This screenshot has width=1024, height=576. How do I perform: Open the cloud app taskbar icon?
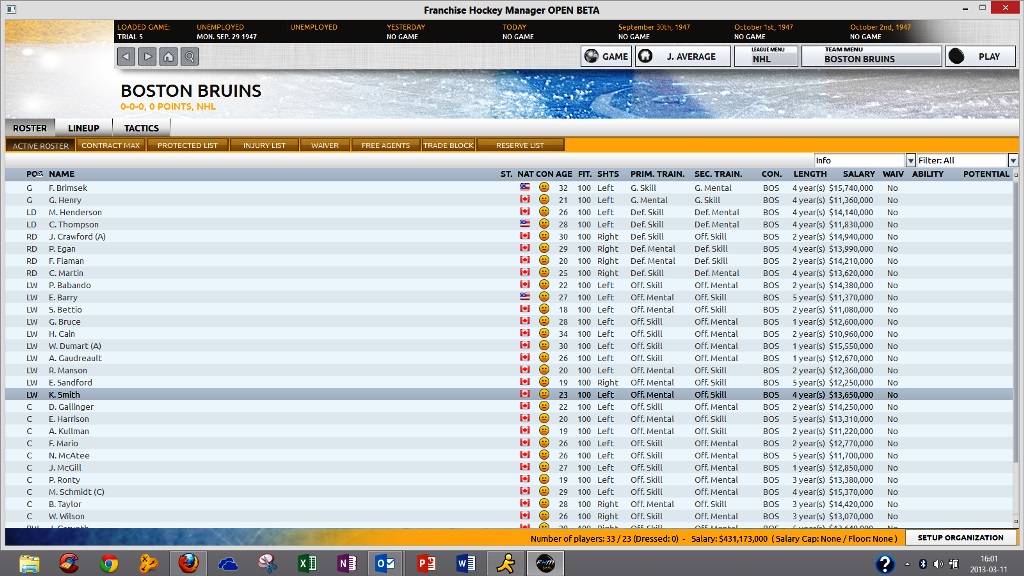coord(227,563)
